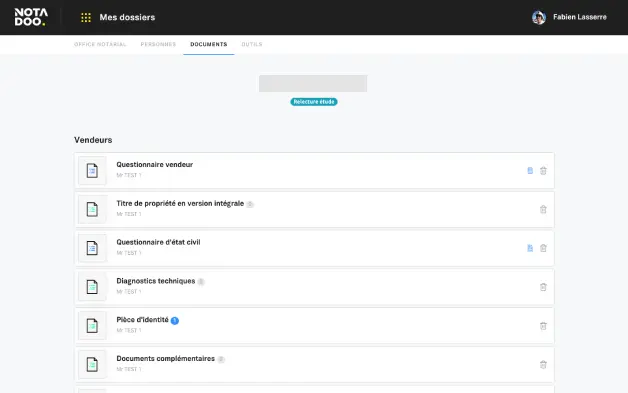Open Diagnostics techniques row
The width and height of the screenshot is (628, 393).
click(x=314, y=287)
